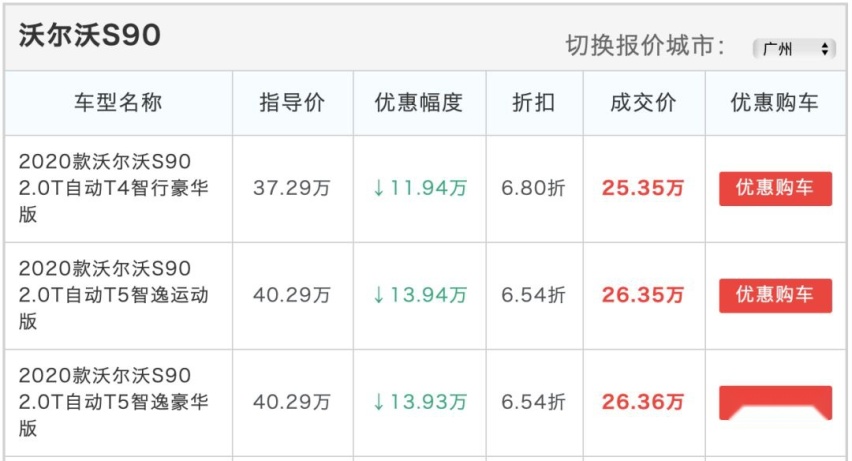Click discount amount ↓13.93万
852x461 pixels.
[419, 402]
